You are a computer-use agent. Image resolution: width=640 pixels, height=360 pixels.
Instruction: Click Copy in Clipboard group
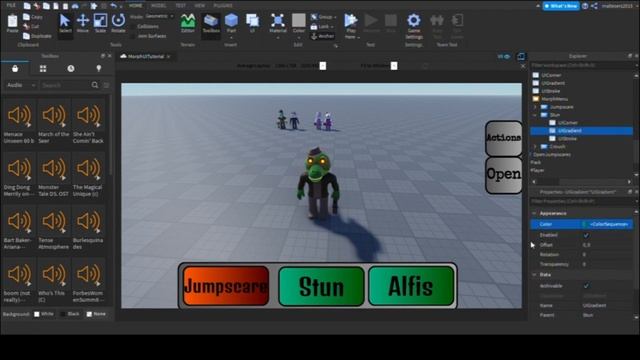point(33,17)
